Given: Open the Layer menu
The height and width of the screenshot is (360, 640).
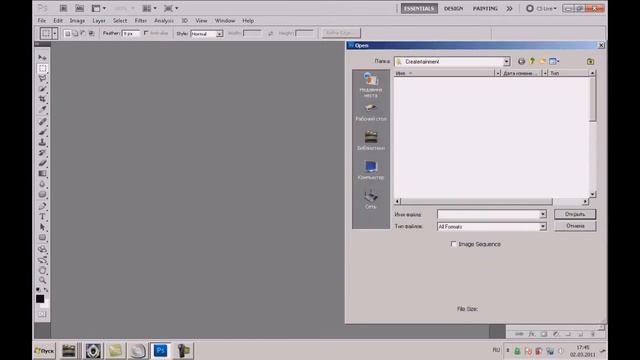Looking at the screenshot, I should point(99,20).
